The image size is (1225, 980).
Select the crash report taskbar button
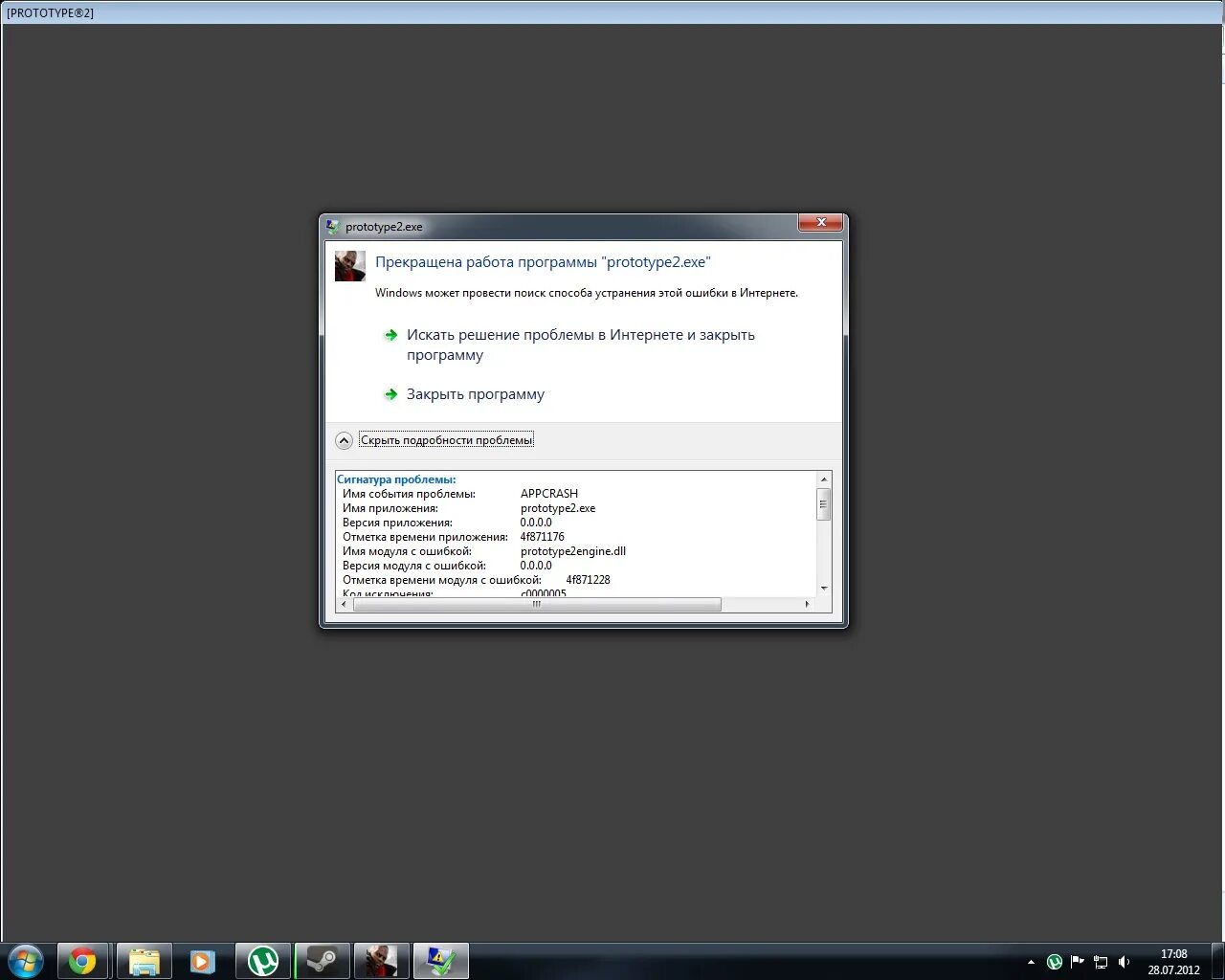tap(441, 961)
